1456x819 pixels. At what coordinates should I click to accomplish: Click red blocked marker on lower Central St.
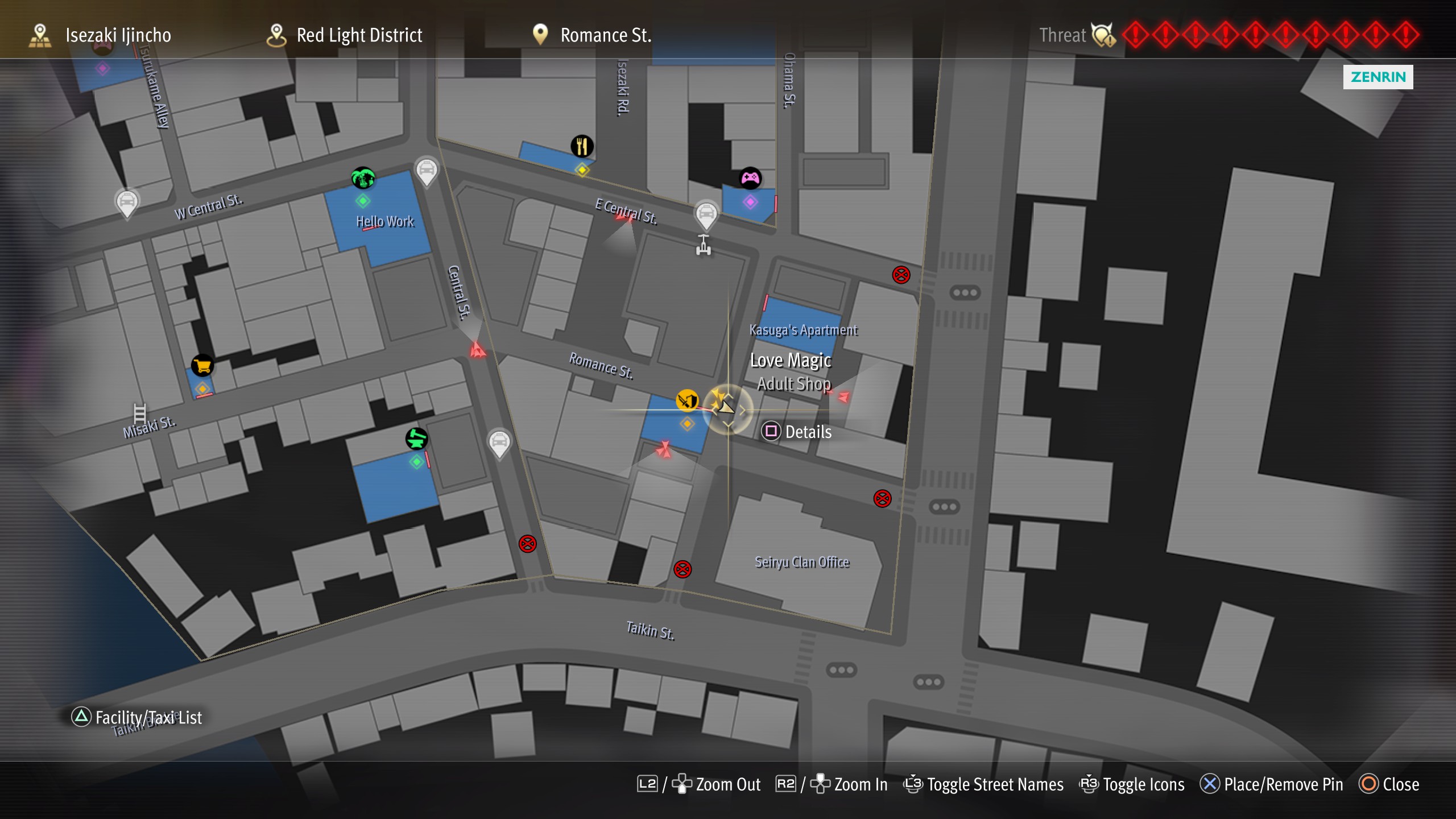[527, 544]
